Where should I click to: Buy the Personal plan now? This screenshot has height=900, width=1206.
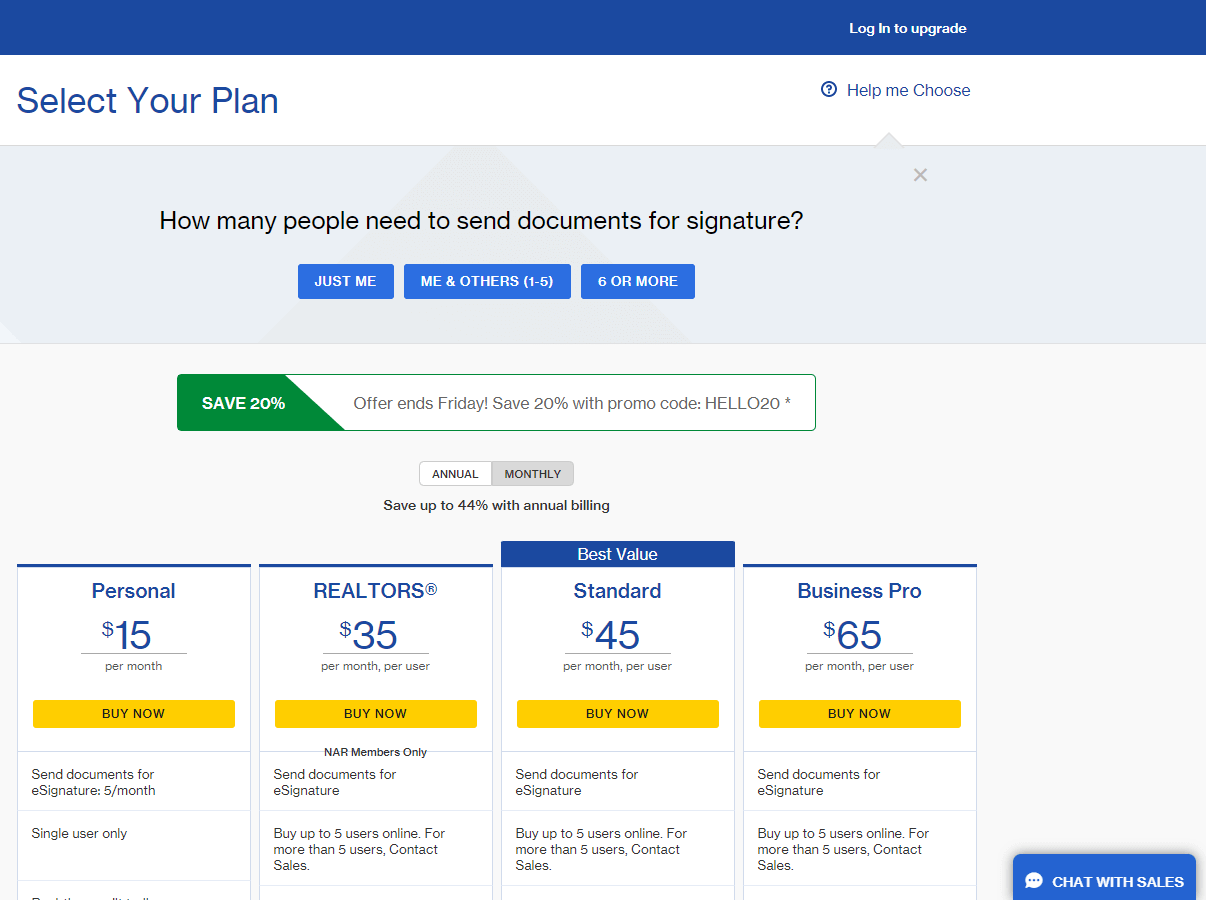pos(134,714)
